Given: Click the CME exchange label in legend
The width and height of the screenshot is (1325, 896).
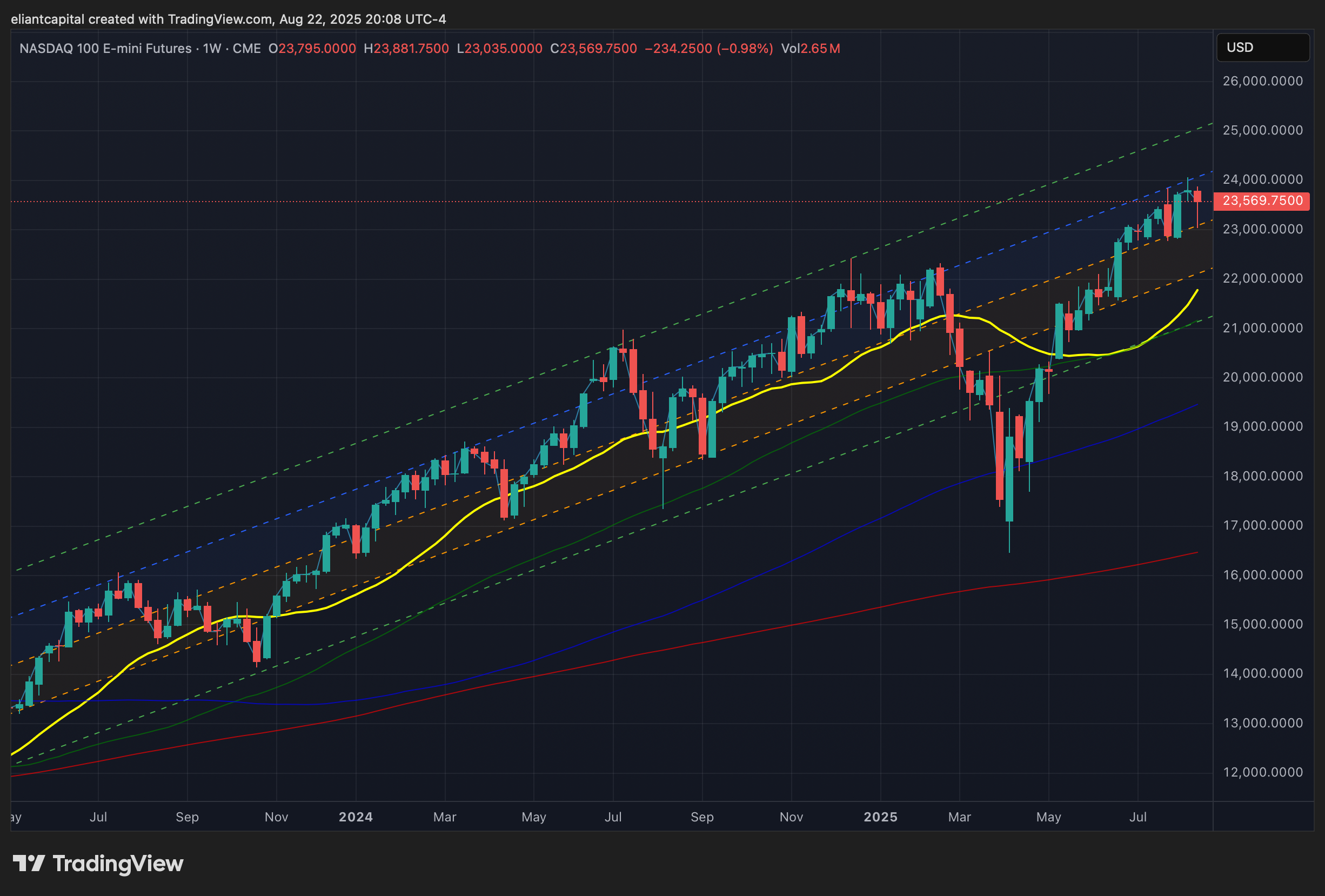Looking at the screenshot, I should [246, 49].
